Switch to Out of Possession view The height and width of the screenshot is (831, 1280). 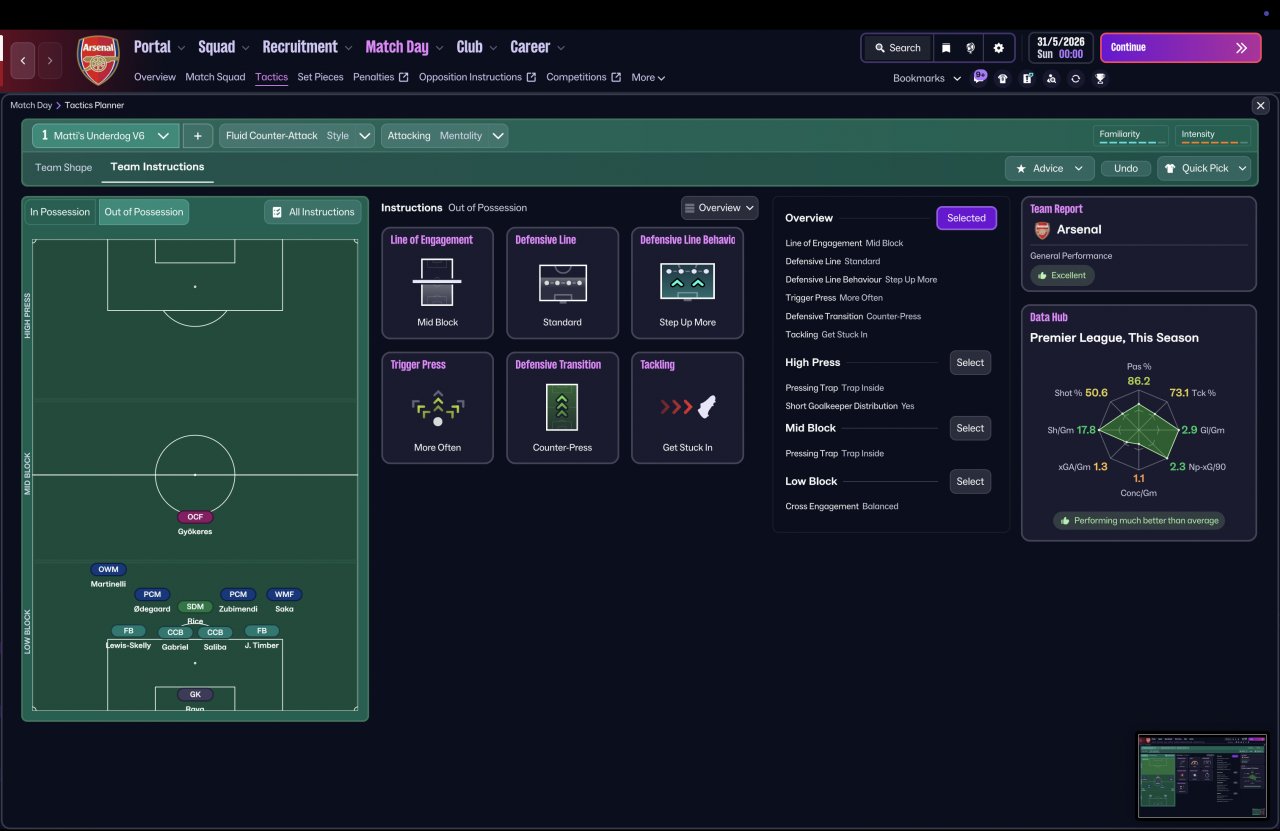coord(144,212)
